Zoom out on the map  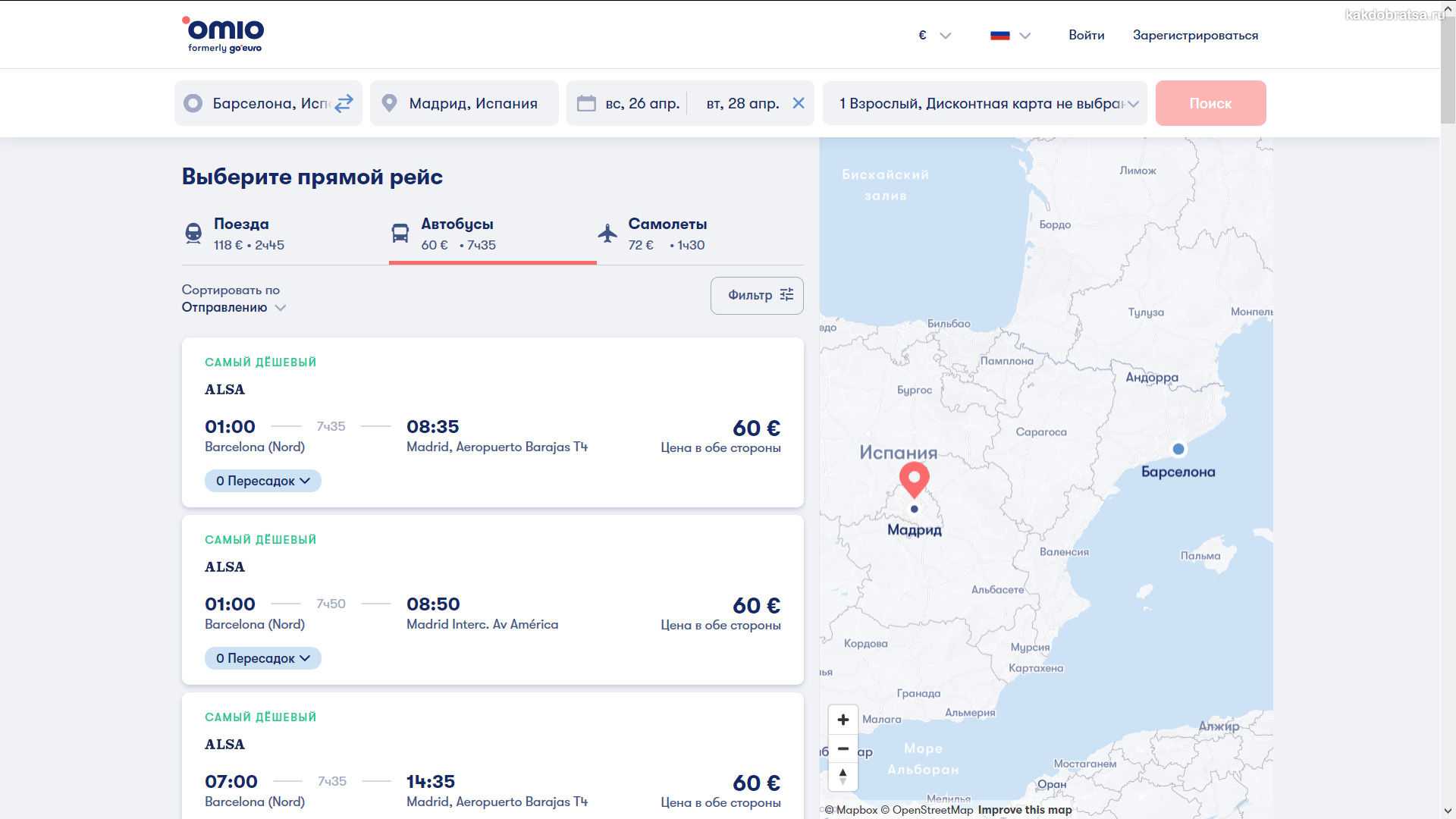pos(843,748)
